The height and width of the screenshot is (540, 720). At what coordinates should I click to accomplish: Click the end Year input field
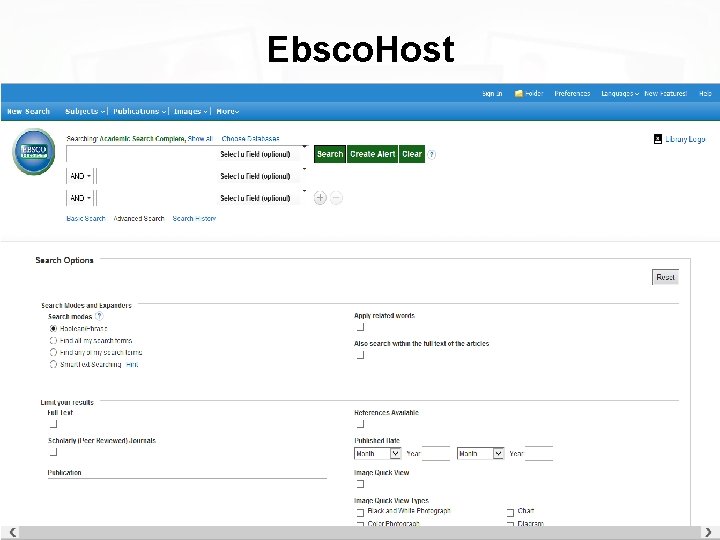click(539, 454)
